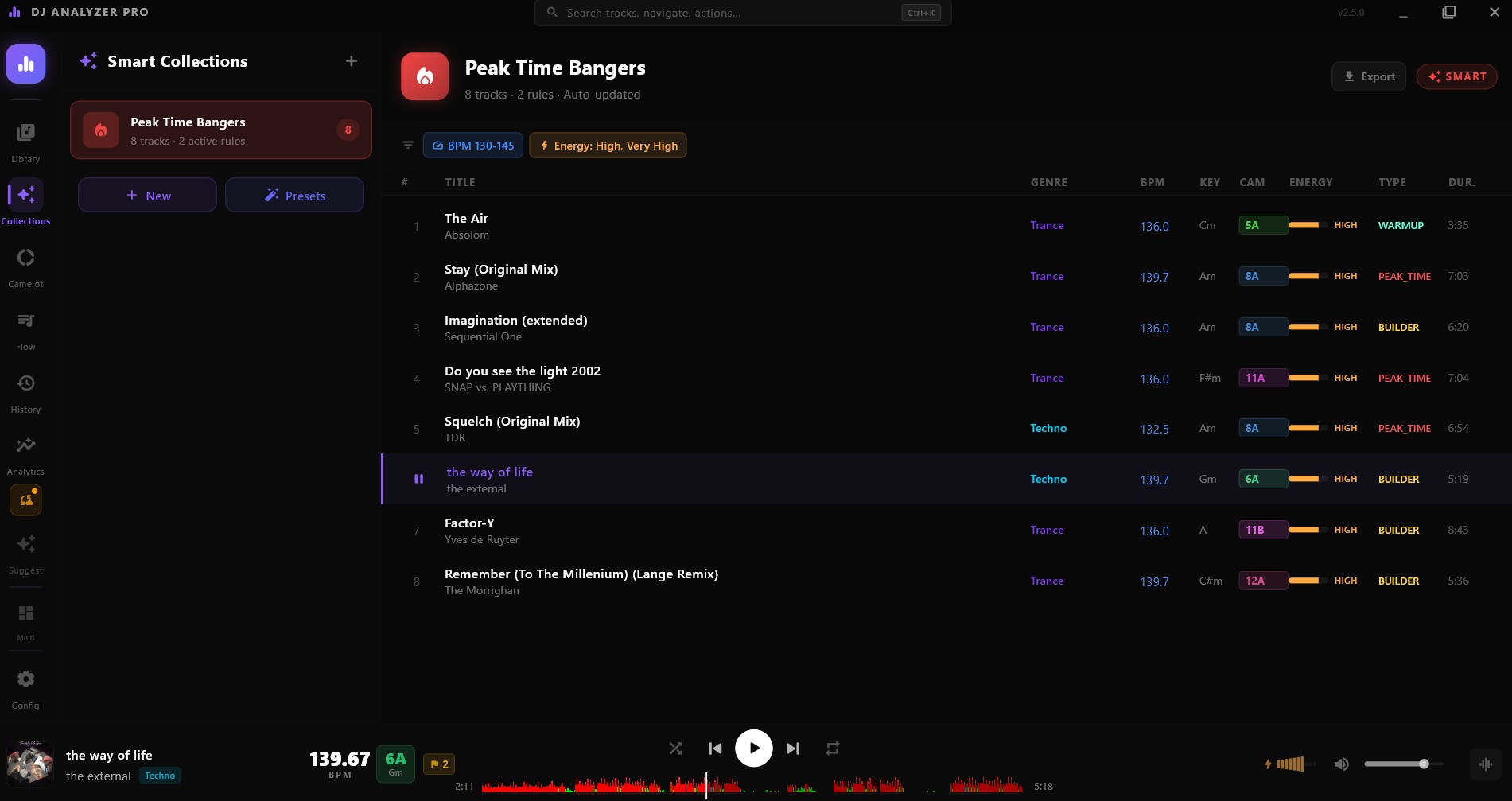Open the Flow sidebar section

(25, 330)
